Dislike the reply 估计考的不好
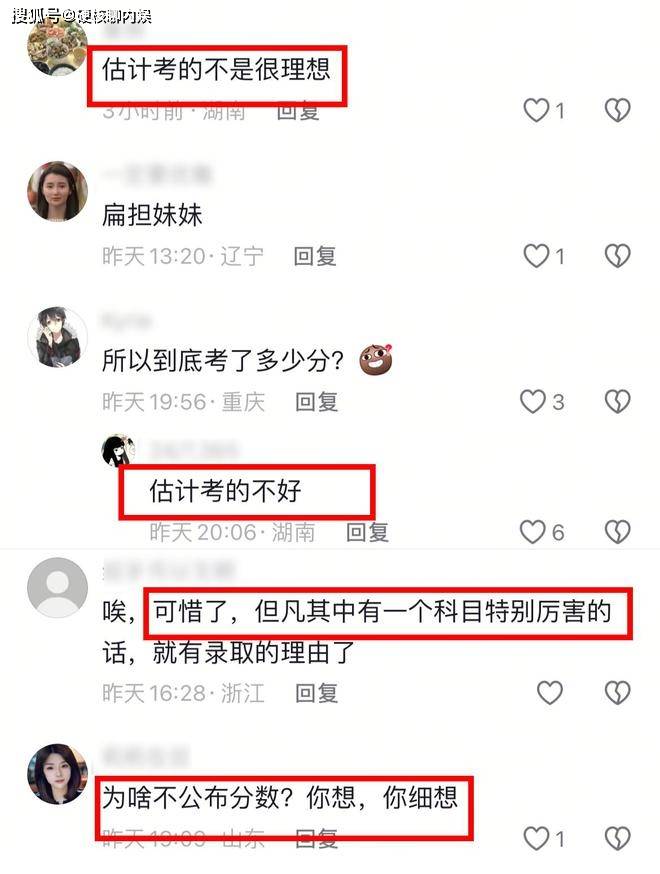The image size is (660, 874). (x=618, y=532)
